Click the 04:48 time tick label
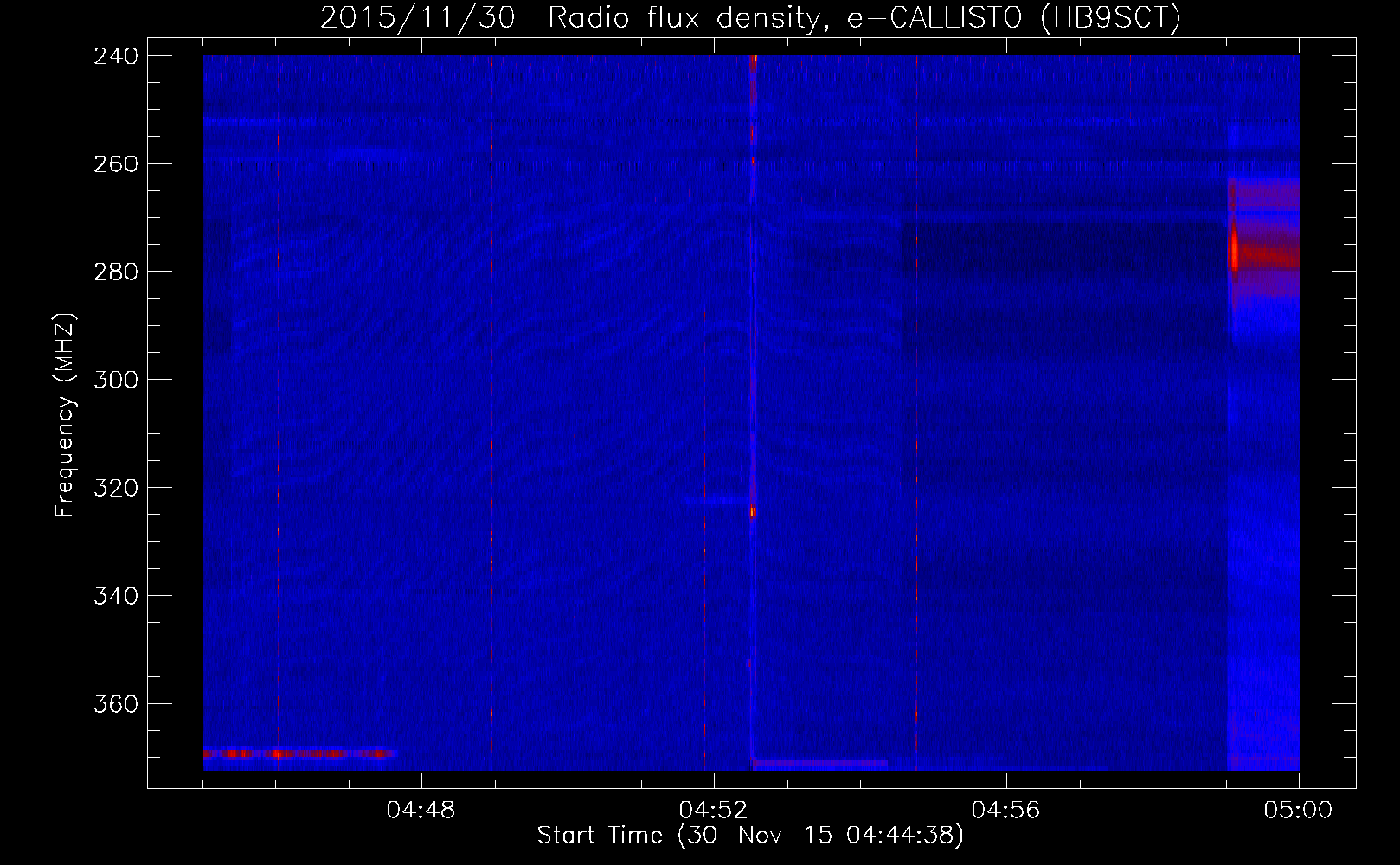The height and width of the screenshot is (865, 1400). tap(421, 811)
